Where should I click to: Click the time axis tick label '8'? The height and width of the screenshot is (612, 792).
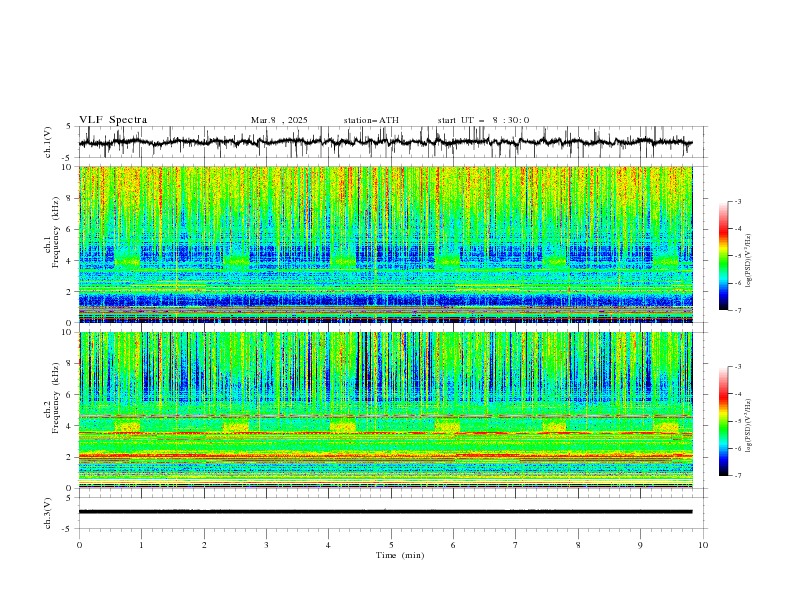[x=578, y=545]
